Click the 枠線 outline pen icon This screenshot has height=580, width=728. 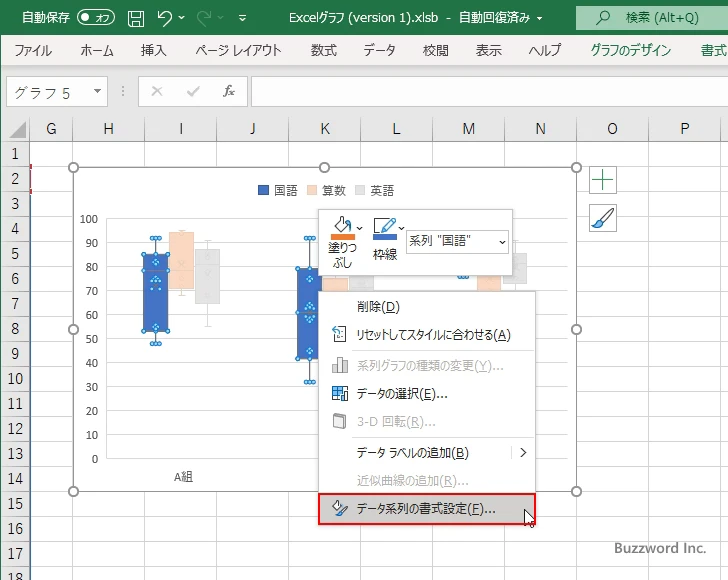pos(385,228)
